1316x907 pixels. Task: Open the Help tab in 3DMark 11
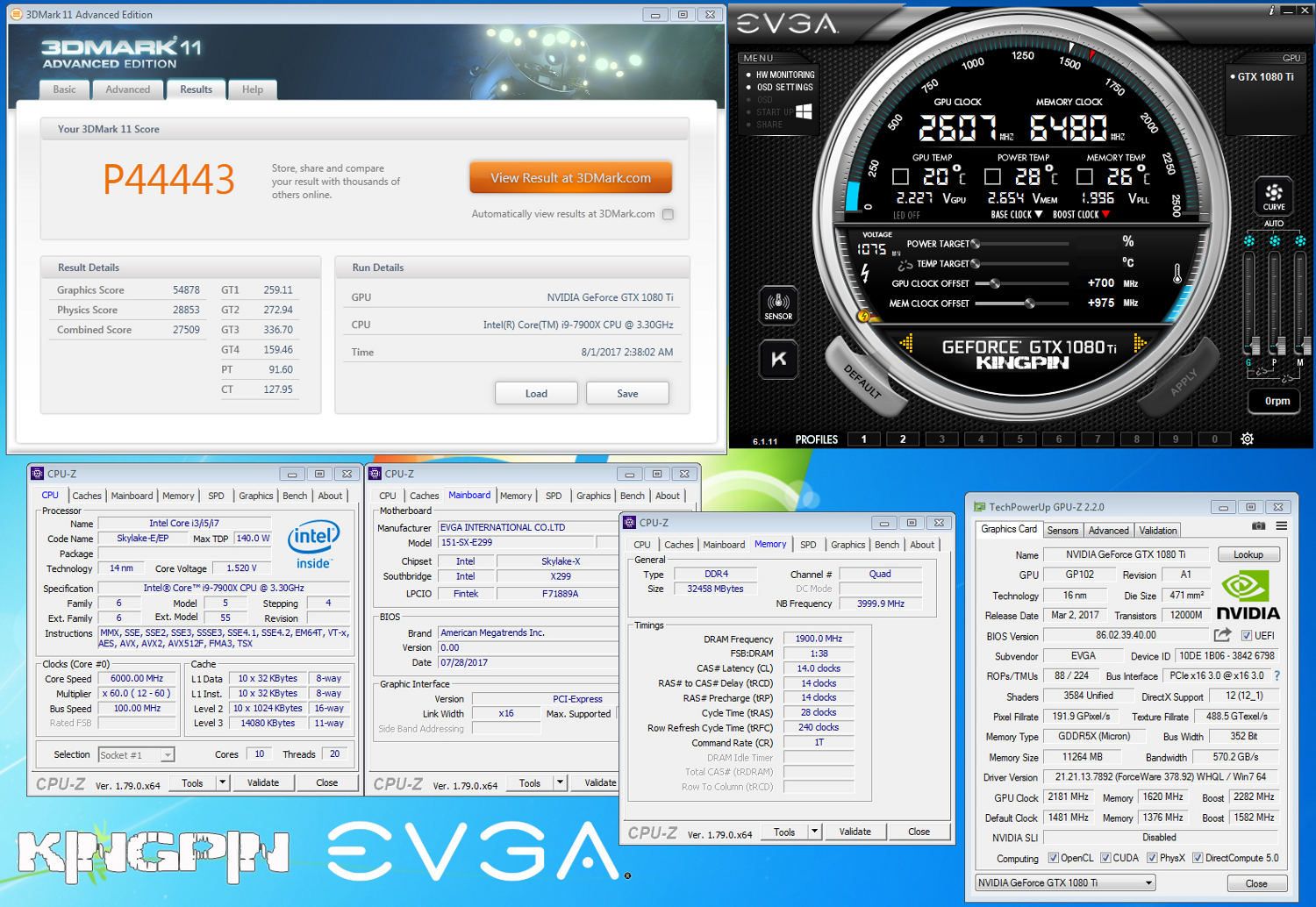(253, 89)
